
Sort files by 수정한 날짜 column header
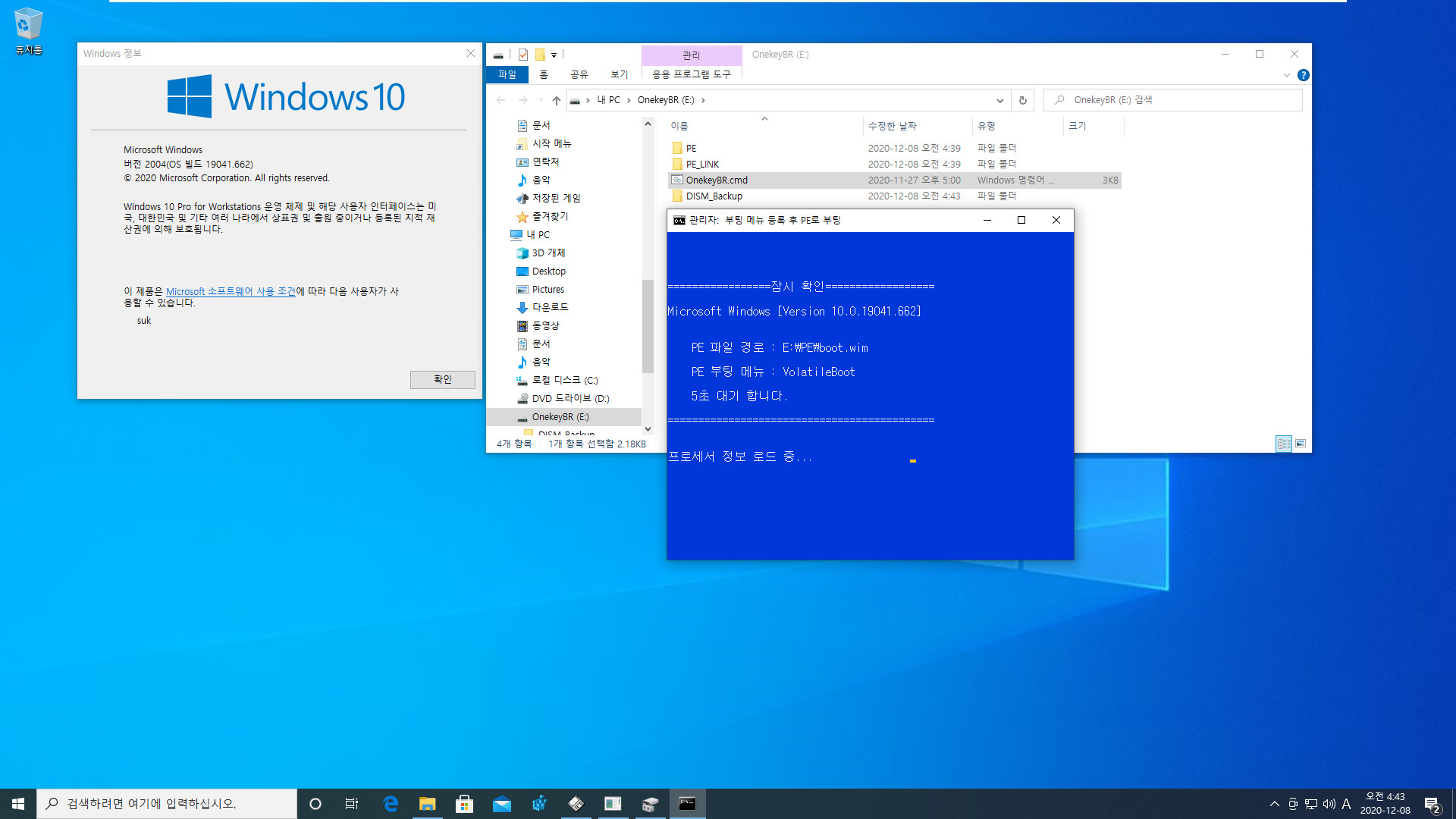click(917, 126)
